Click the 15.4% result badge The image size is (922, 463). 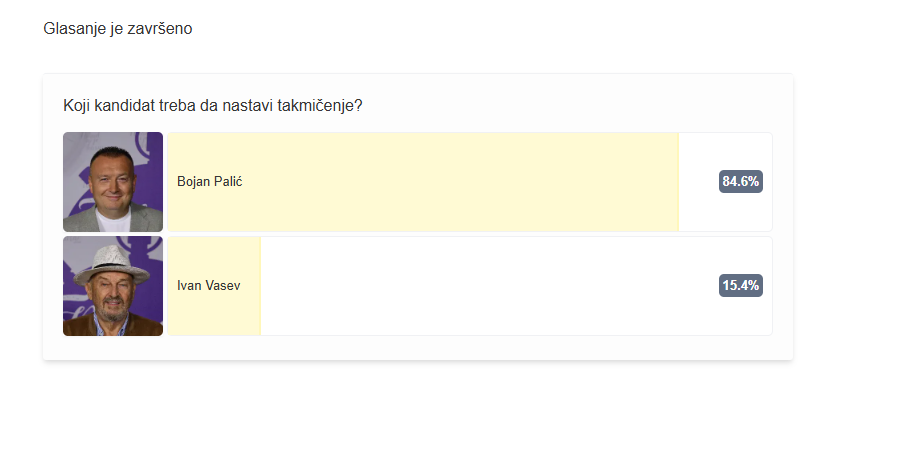740,285
